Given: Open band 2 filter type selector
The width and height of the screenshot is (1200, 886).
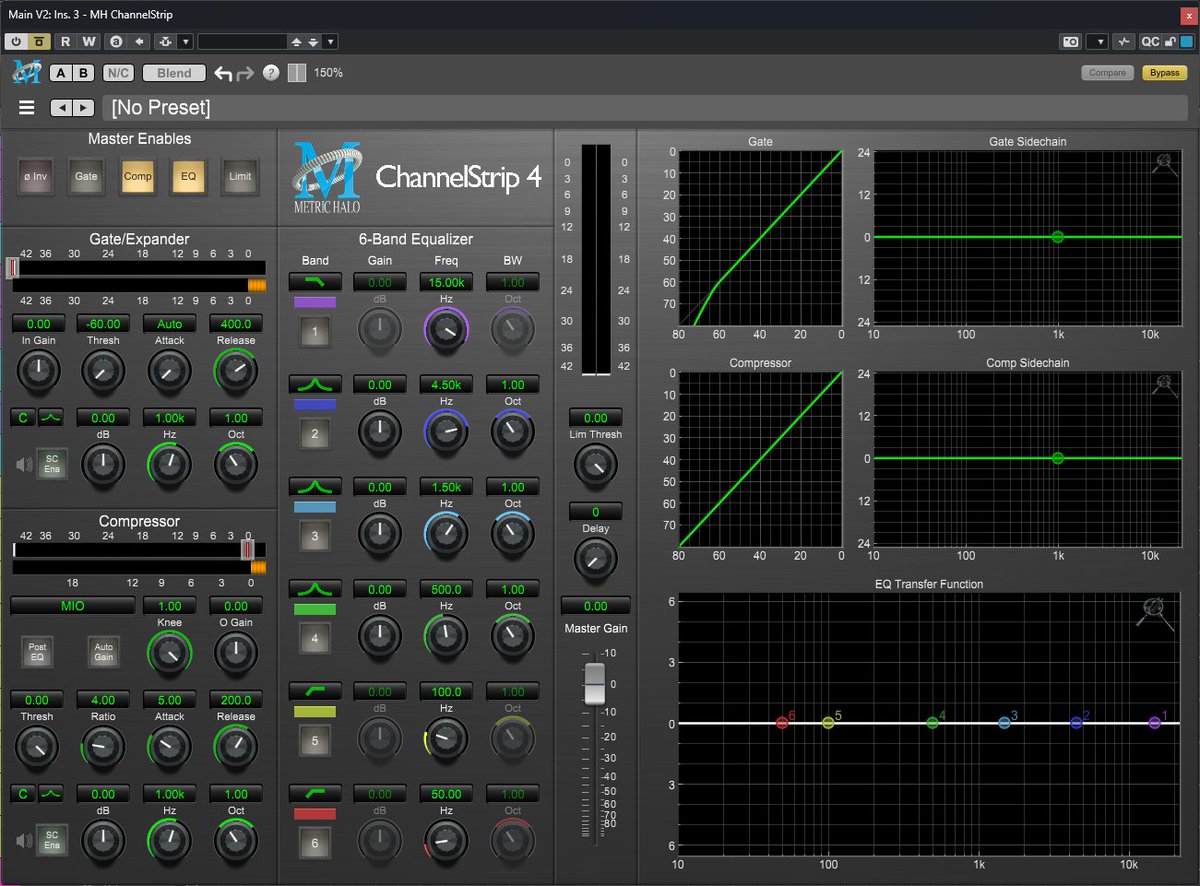Looking at the screenshot, I should point(315,384).
